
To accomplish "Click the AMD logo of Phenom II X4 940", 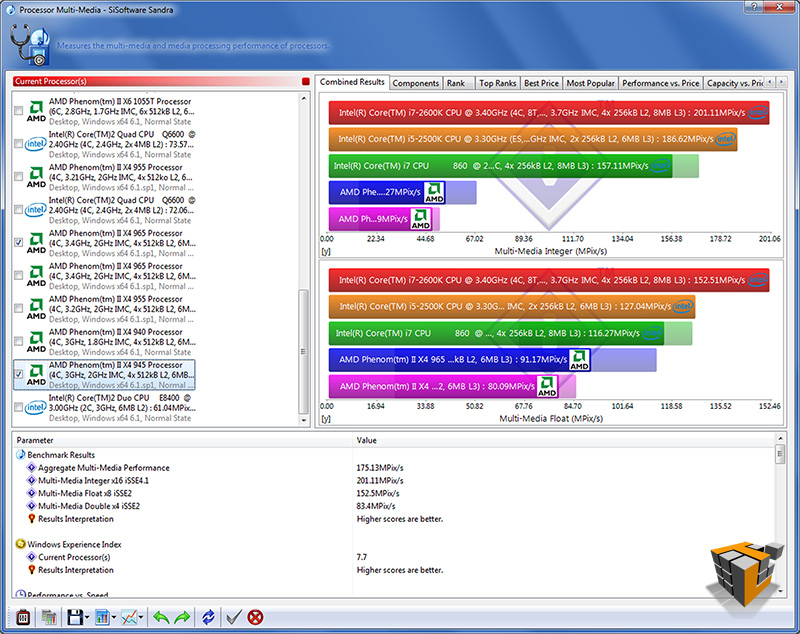I will [36, 342].
